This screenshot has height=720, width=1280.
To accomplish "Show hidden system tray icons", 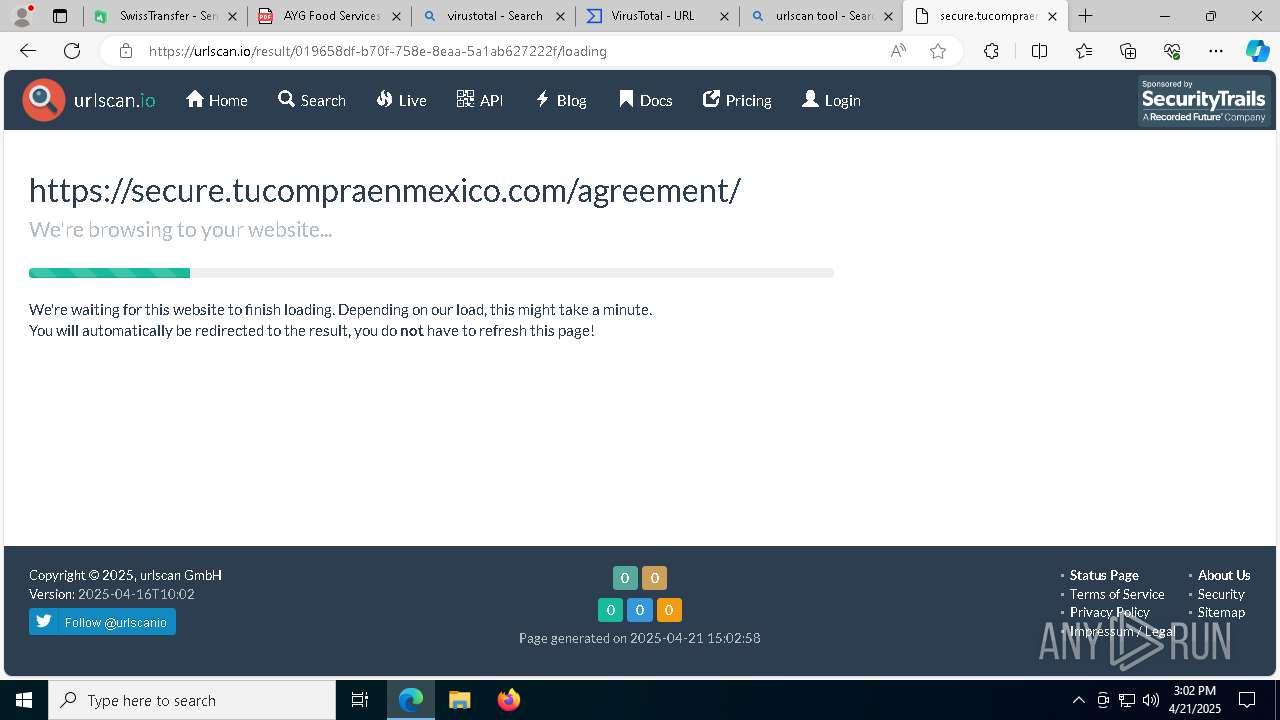I will [1078, 700].
